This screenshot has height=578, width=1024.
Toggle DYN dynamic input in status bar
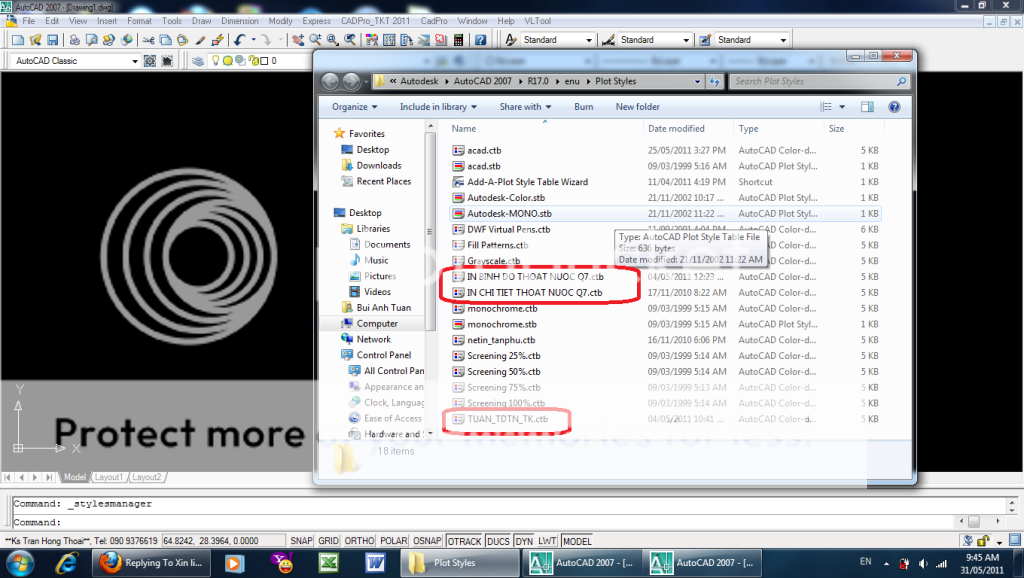pos(524,541)
